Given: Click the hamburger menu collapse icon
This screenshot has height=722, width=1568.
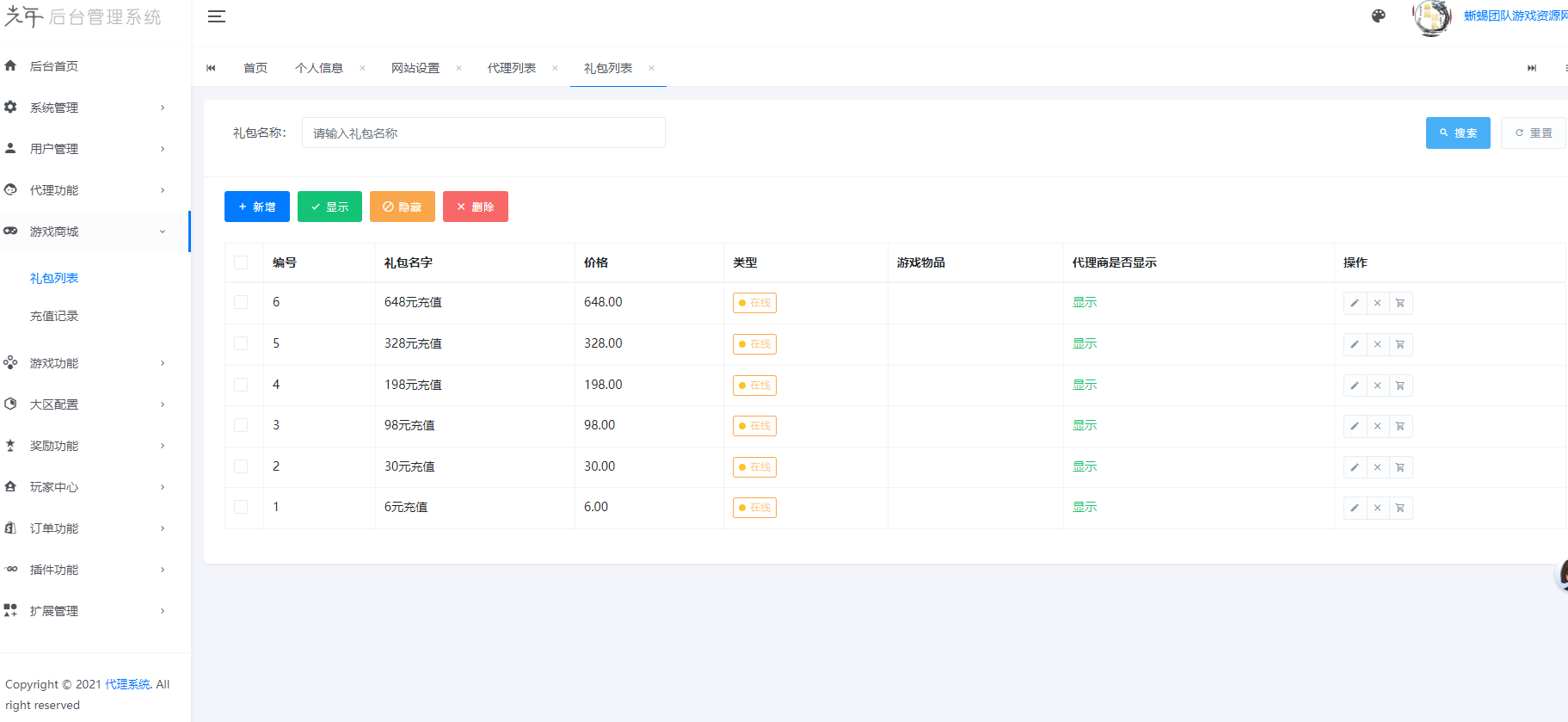Looking at the screenshot, I should [217, 16].
